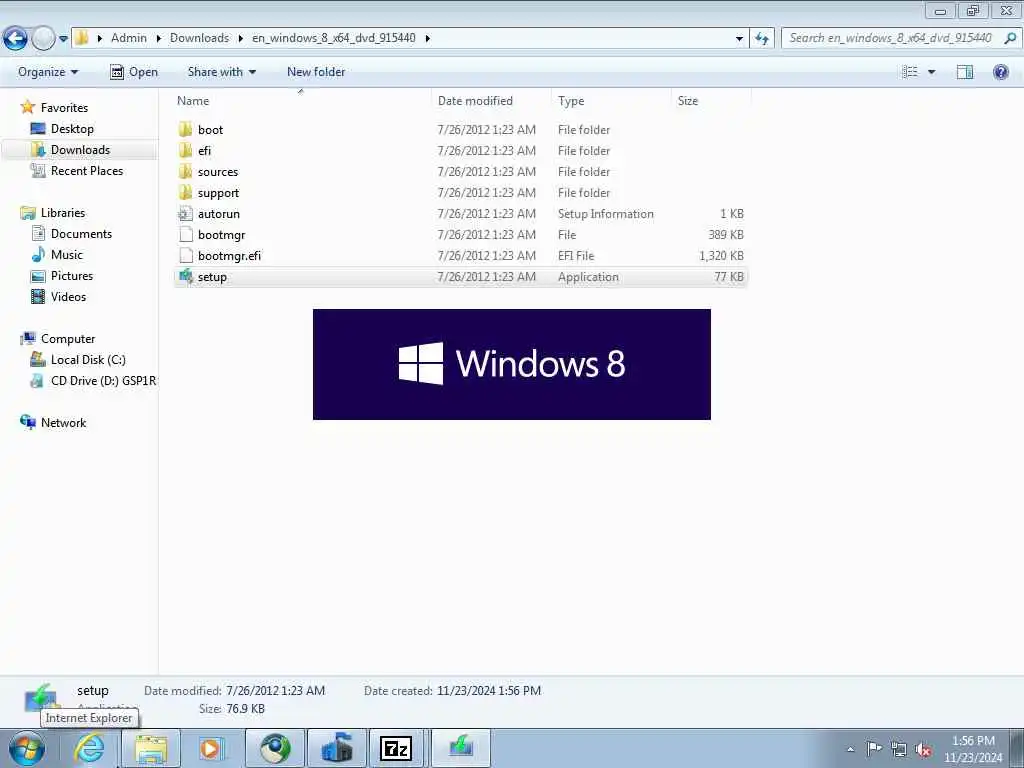Click Network in the navigation pane
This screenshot has height=768, width=1024.
(x=63, y=423)
